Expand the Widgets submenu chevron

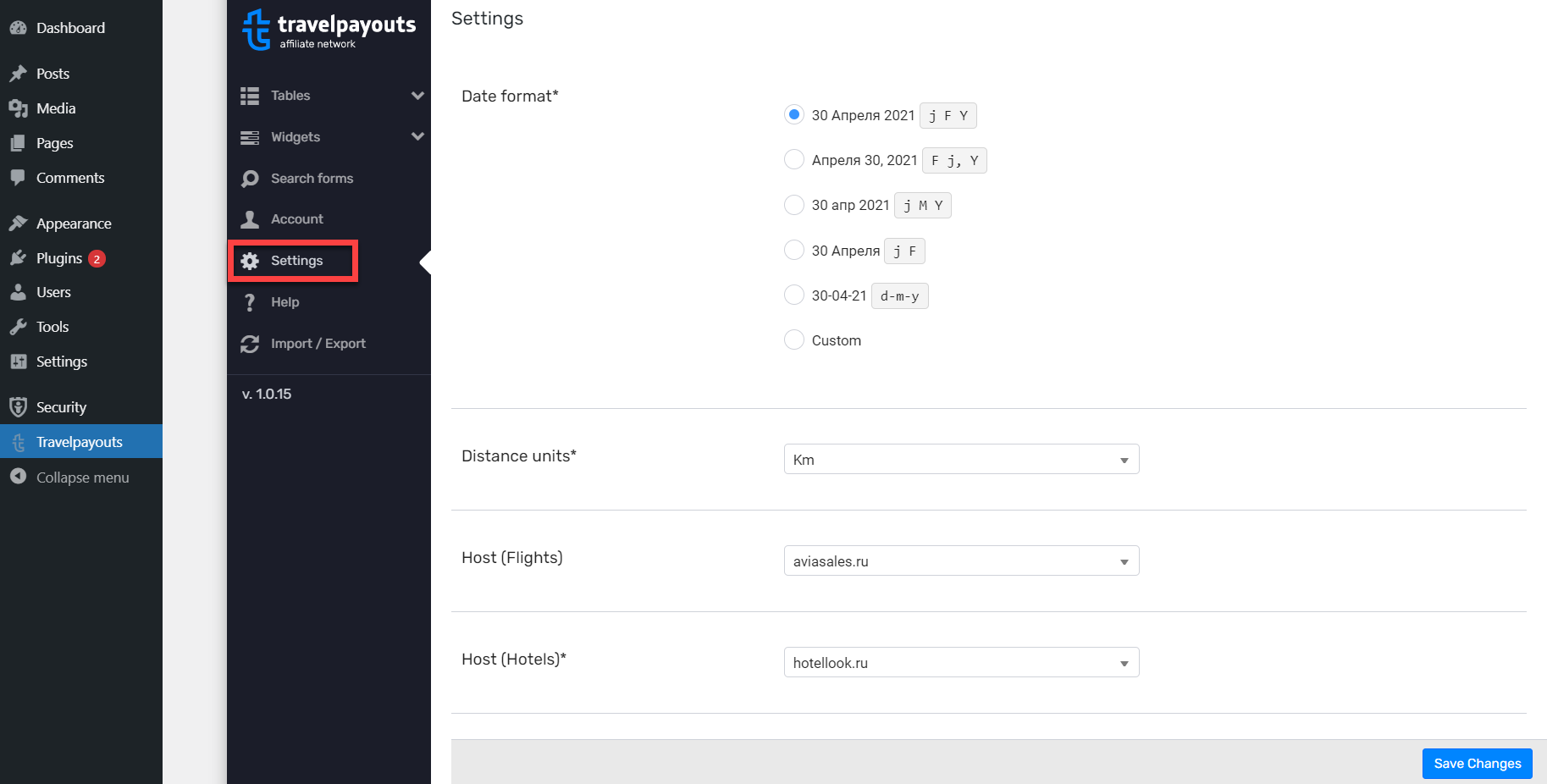point(417,136)
